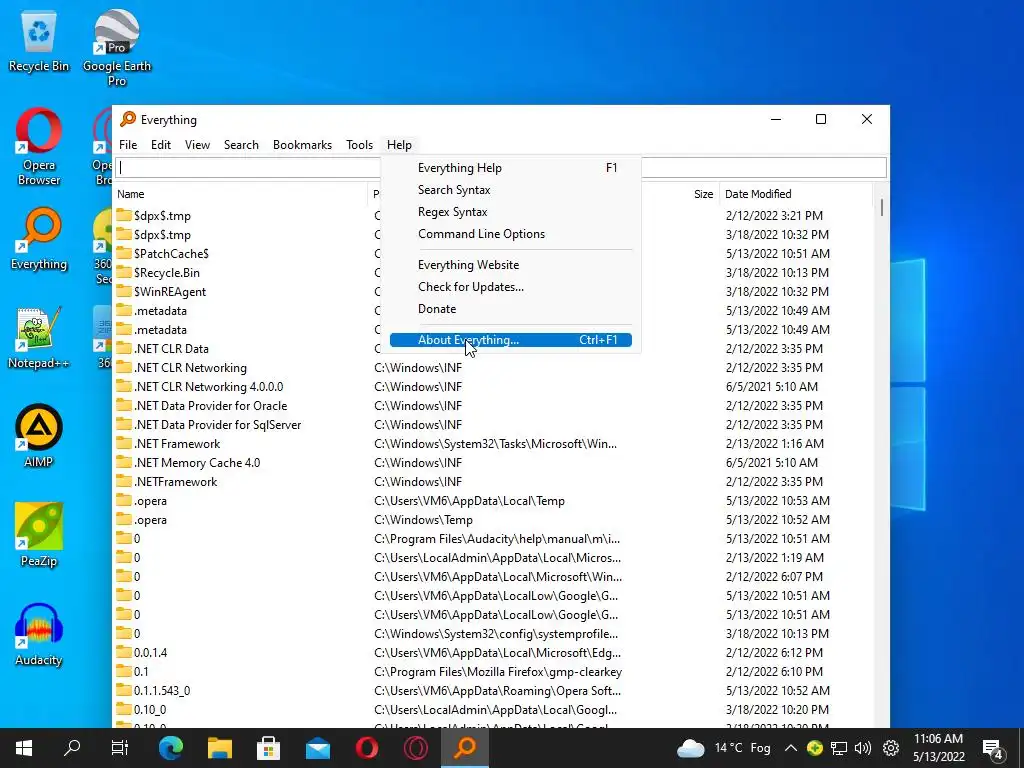
Task: Open Opera Browser desktop shortcut
Action: [x=39, y=146]
